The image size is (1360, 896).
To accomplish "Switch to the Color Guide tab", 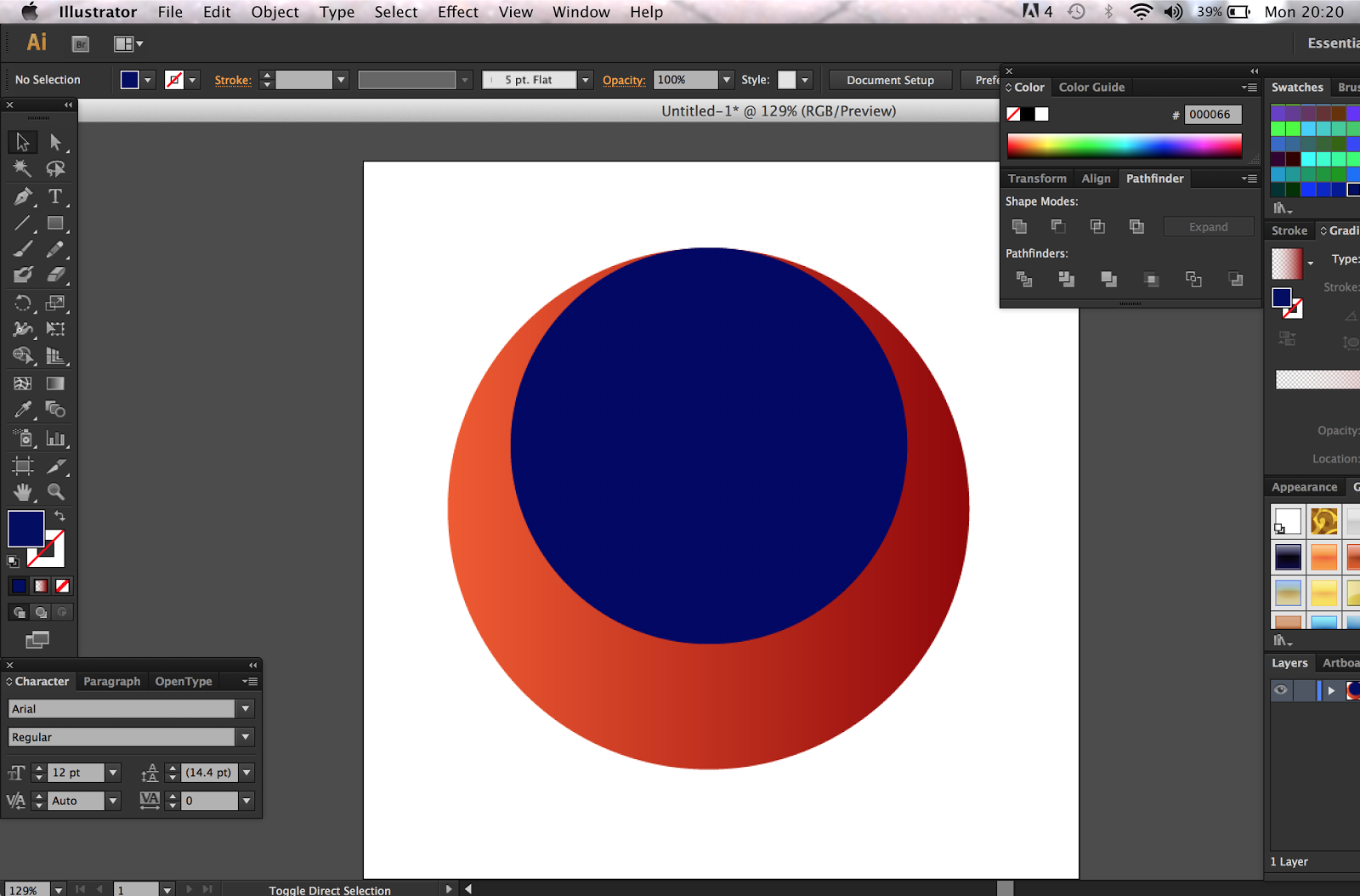I will (x=1091, y=87).
